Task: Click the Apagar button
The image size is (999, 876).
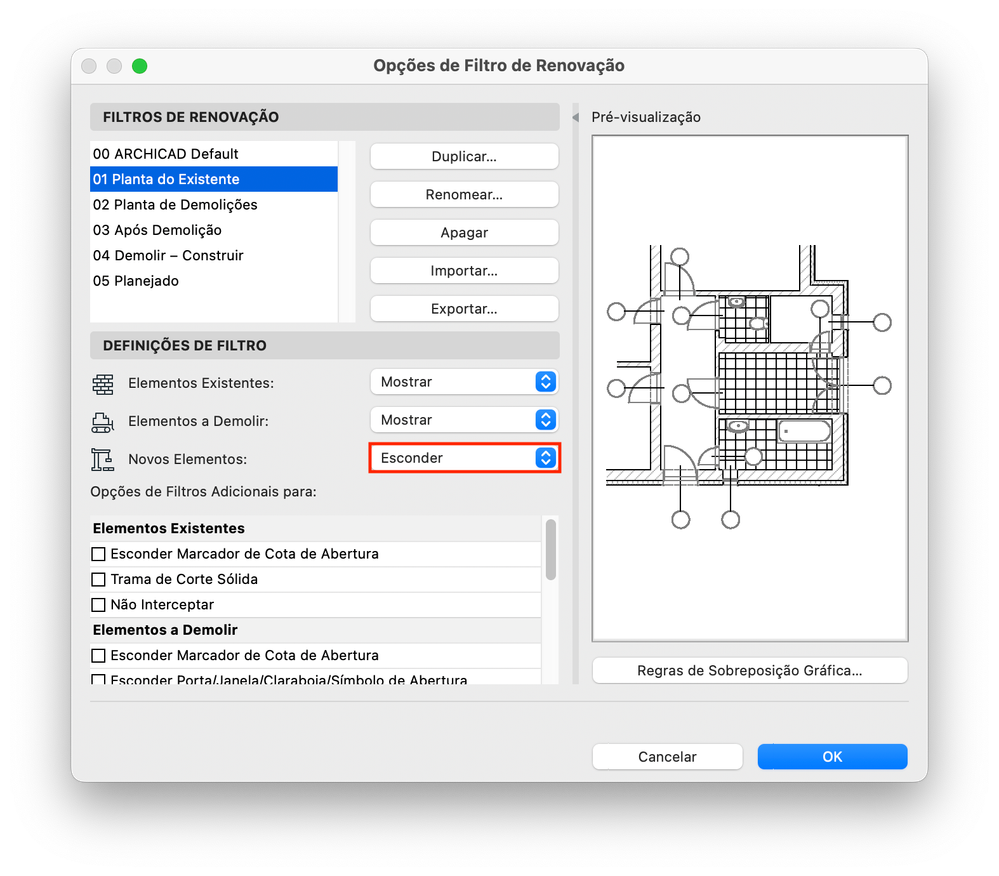Action: [x=464, y=233]
